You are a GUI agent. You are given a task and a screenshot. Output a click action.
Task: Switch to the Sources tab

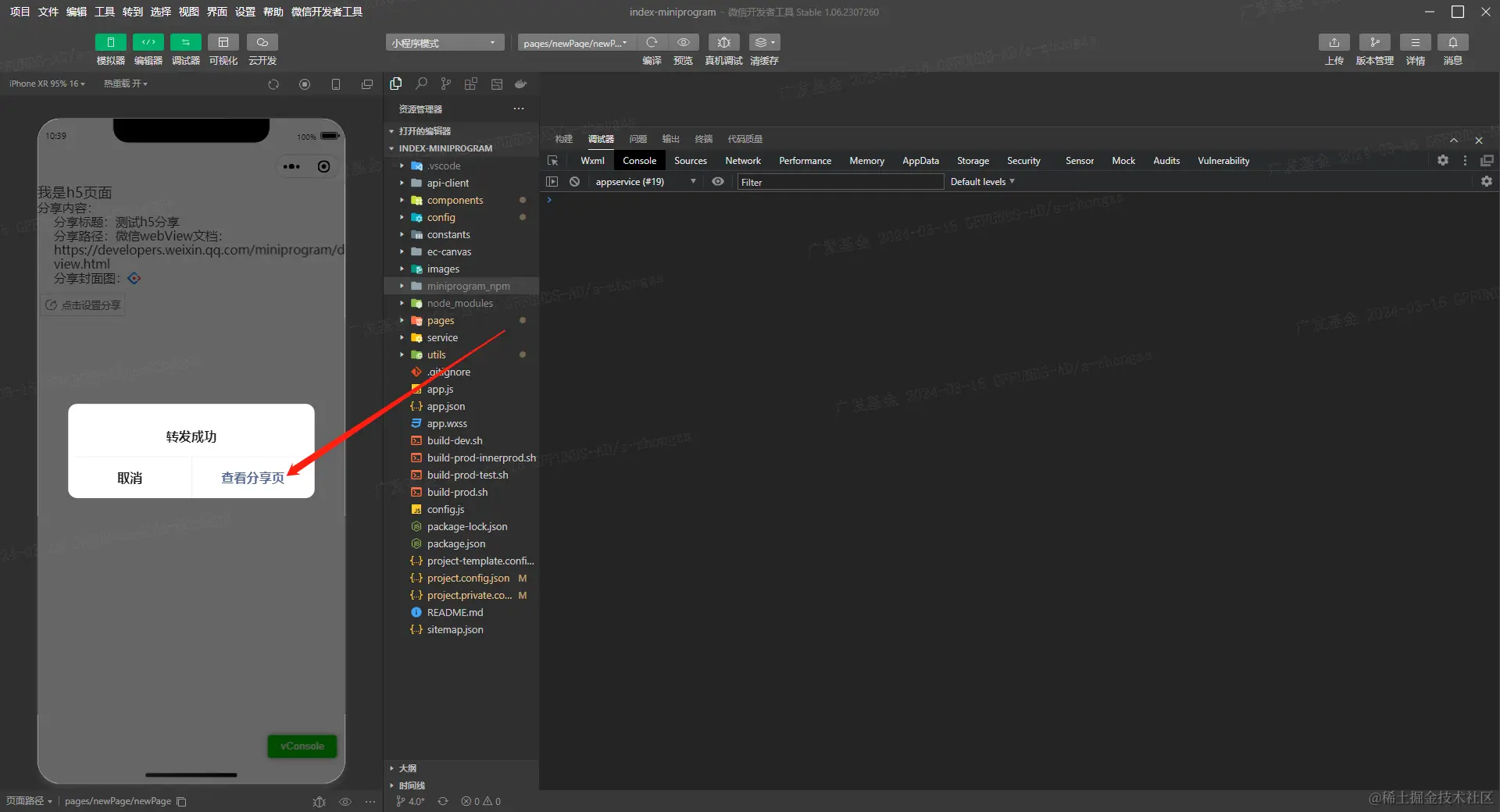point(691,161)
